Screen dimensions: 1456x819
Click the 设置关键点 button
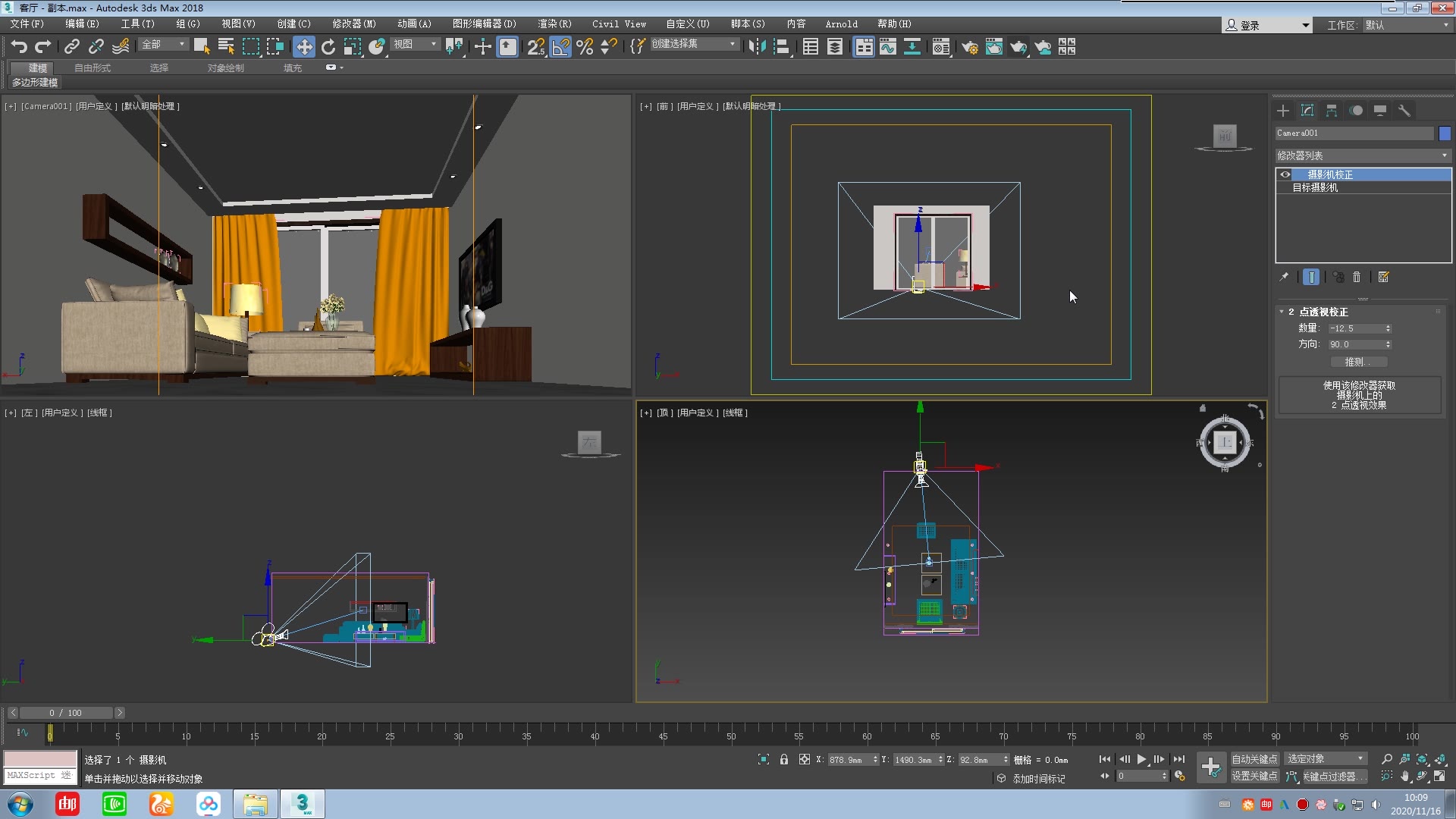(1254, 776)
